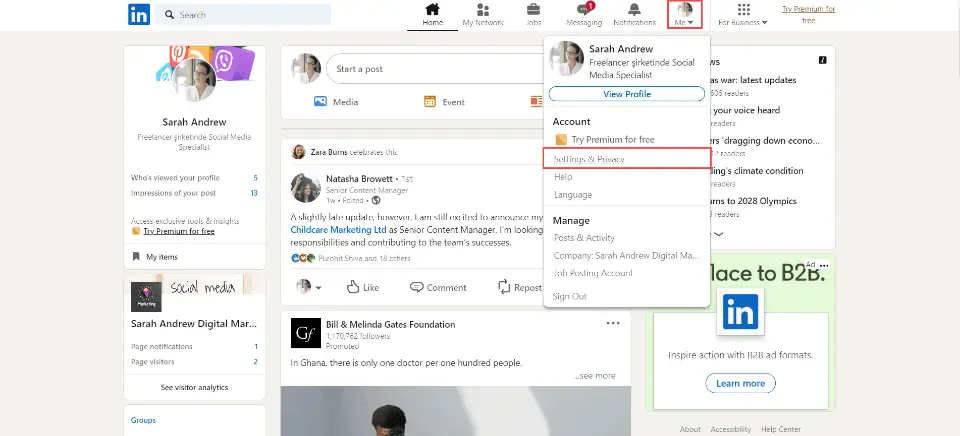Collapse the Me dropdown menu
The image size is (960, 436).
coord(684,15)
